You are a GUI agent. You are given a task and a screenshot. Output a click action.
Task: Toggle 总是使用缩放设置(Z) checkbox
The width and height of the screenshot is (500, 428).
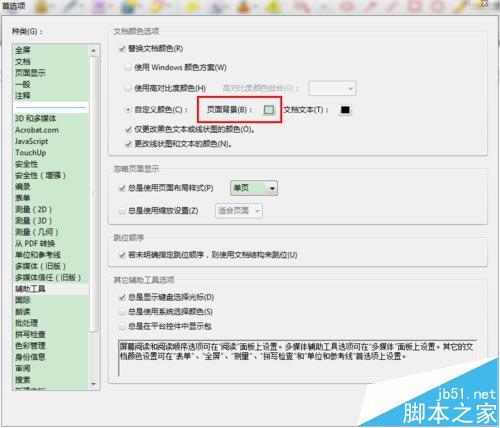(x=122, y=211)
